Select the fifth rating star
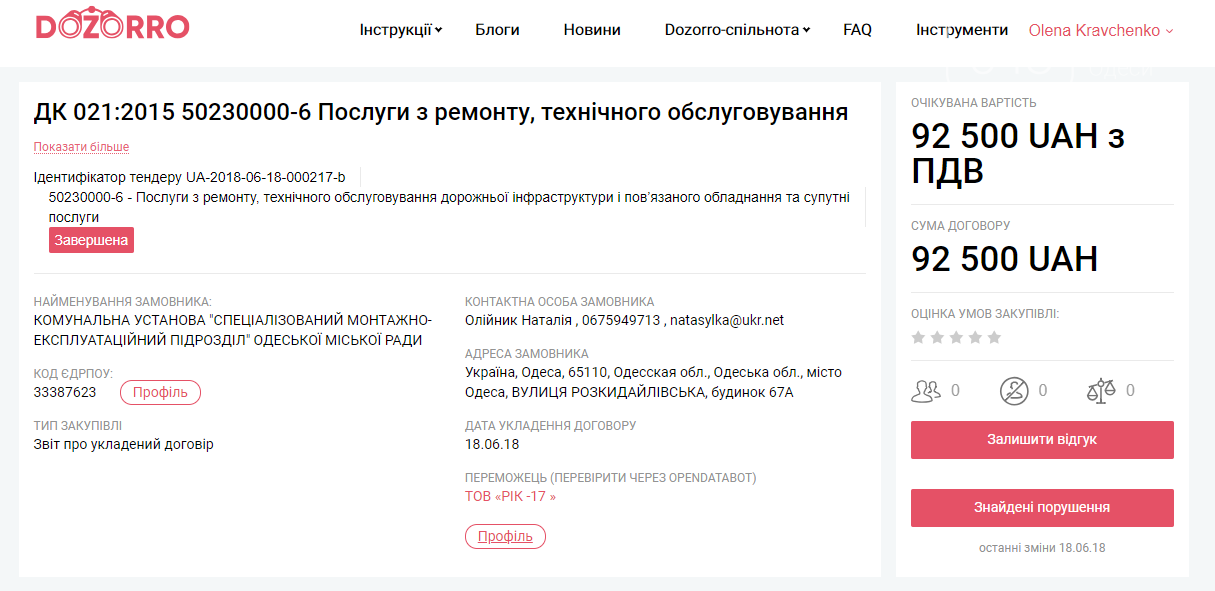 click(994, 338)
